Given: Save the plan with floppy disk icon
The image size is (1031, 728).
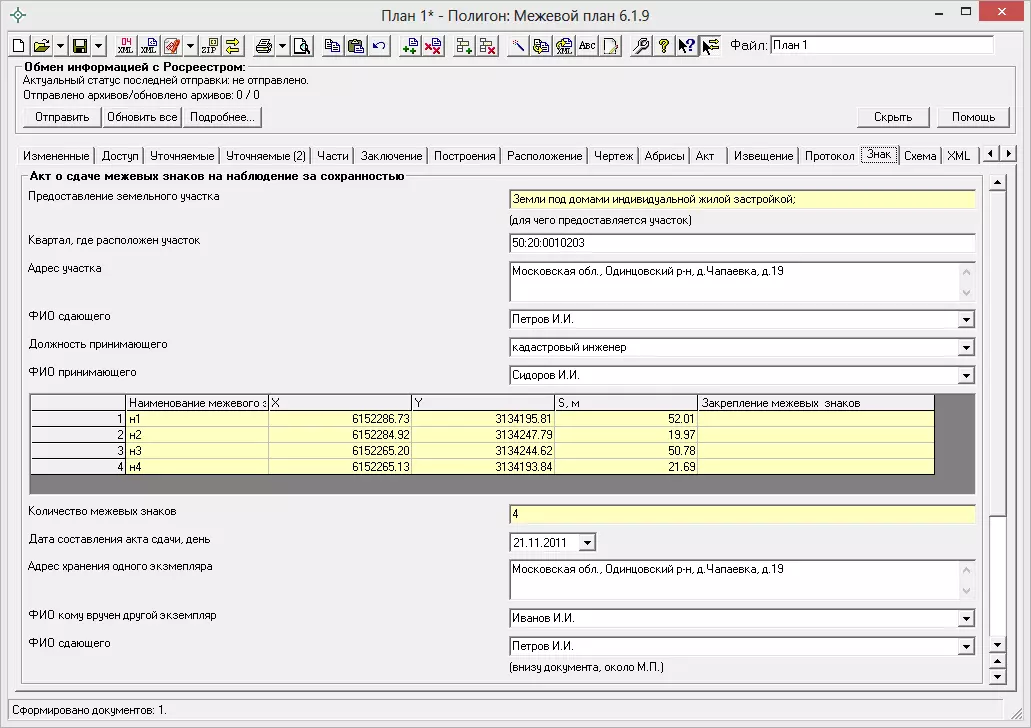Looking at the screenshot, I should pos(80,45).
